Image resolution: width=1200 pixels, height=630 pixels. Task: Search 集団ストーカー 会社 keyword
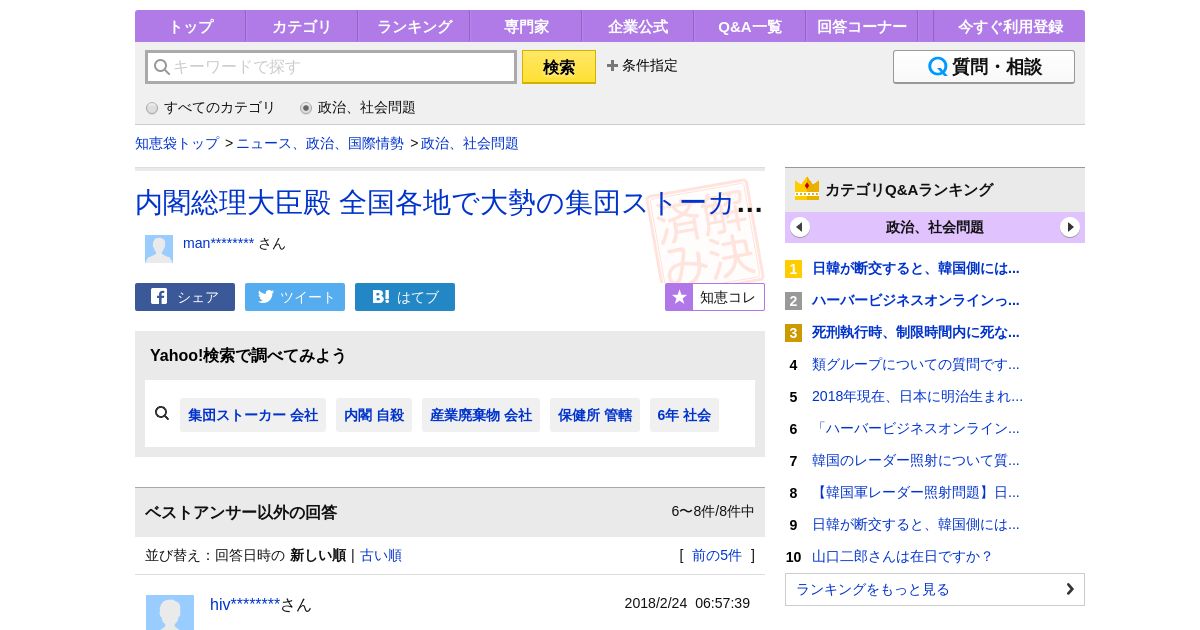pos(253,415)
